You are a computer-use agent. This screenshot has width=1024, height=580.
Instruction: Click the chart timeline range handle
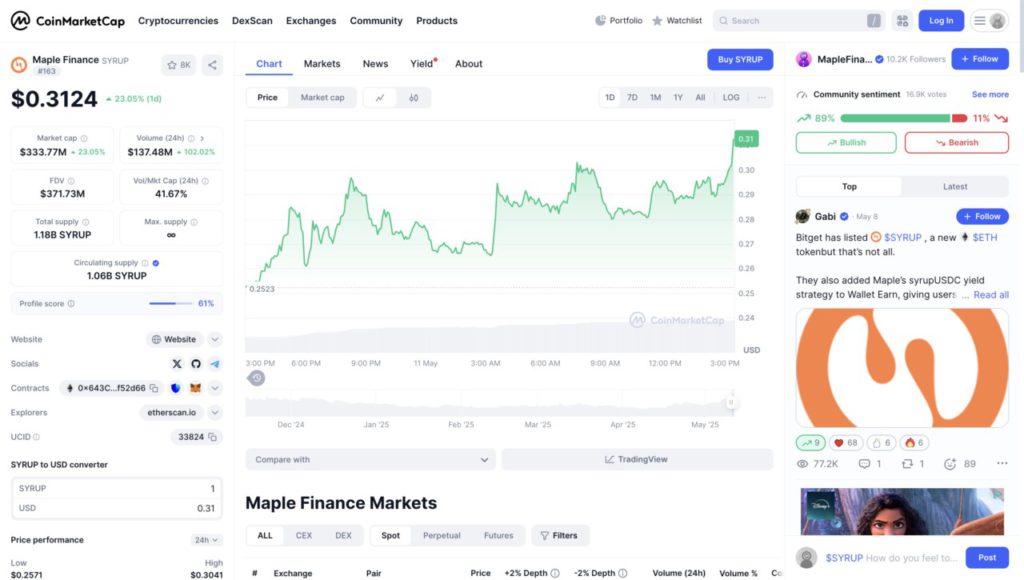731,403
